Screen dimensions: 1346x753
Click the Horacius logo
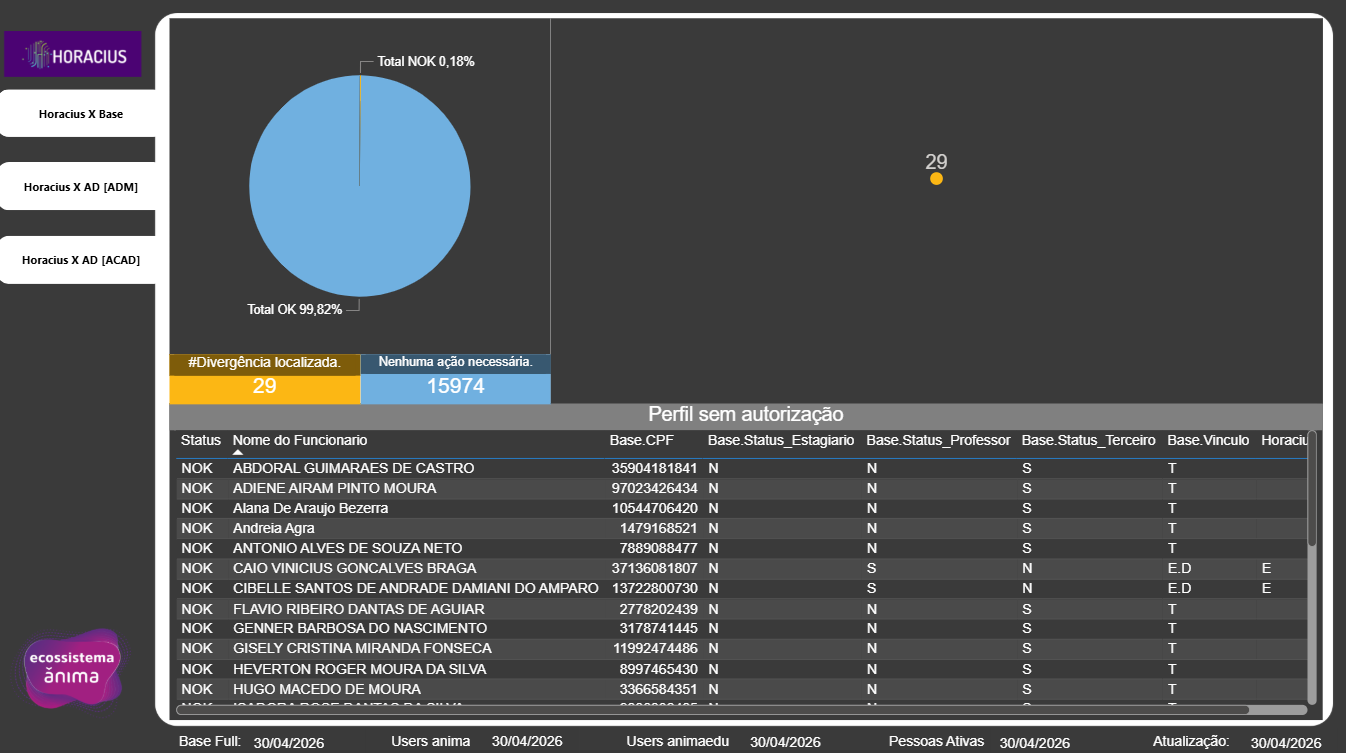click(x=73, y=54)
